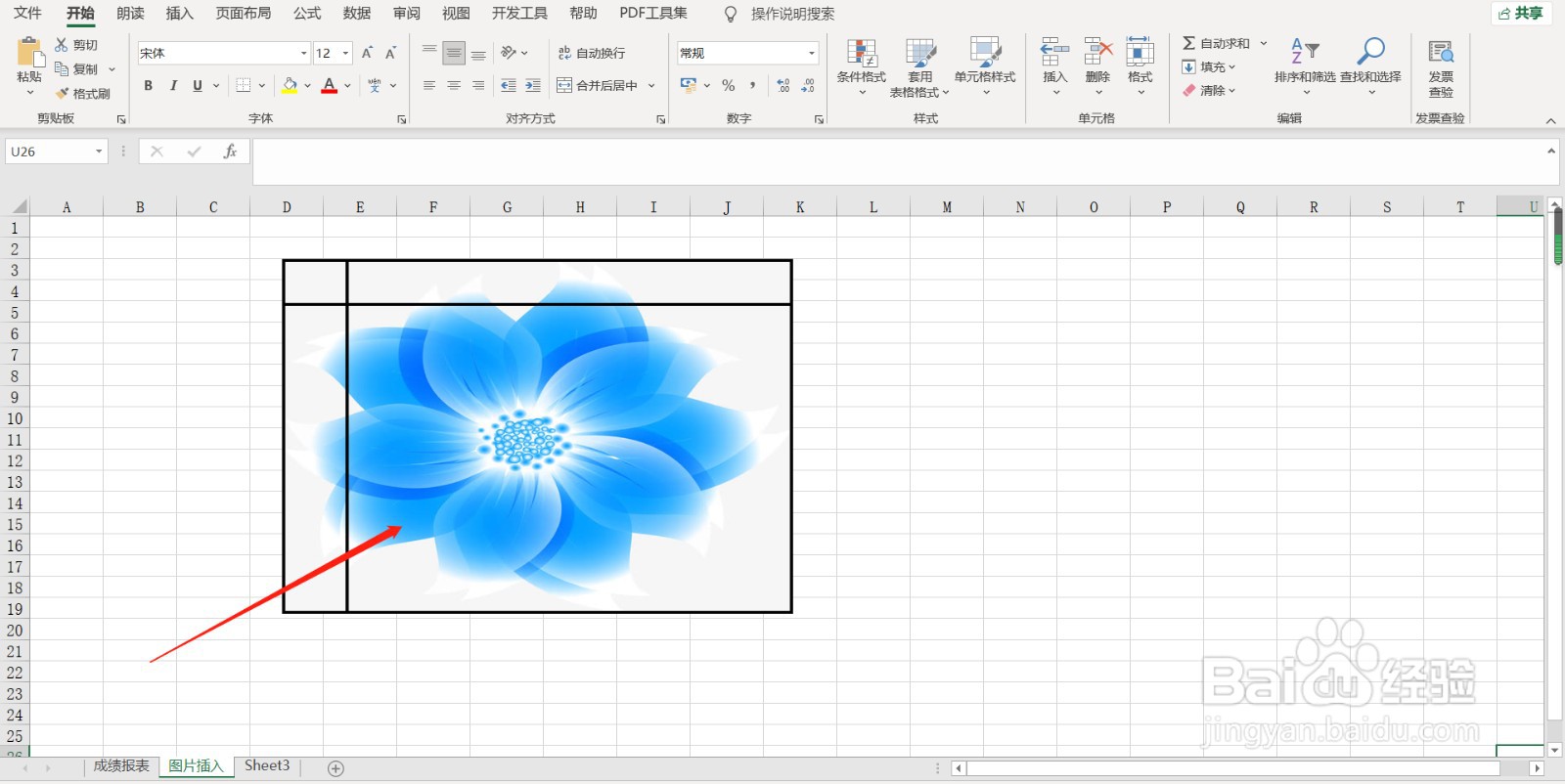The height and width of the screenshot is (784, 1565).
Task: Switch to the 公式 ribbon tab
Action: point(307,14)
